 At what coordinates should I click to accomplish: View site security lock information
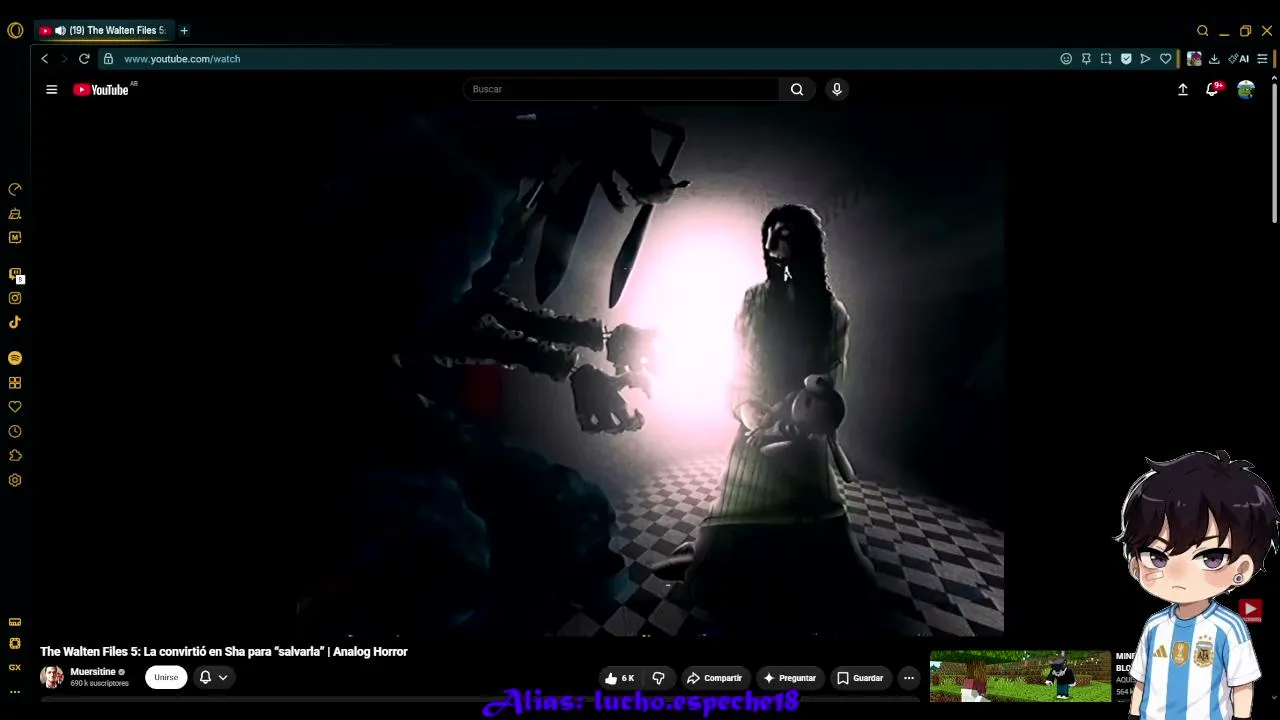coord(108,59)
